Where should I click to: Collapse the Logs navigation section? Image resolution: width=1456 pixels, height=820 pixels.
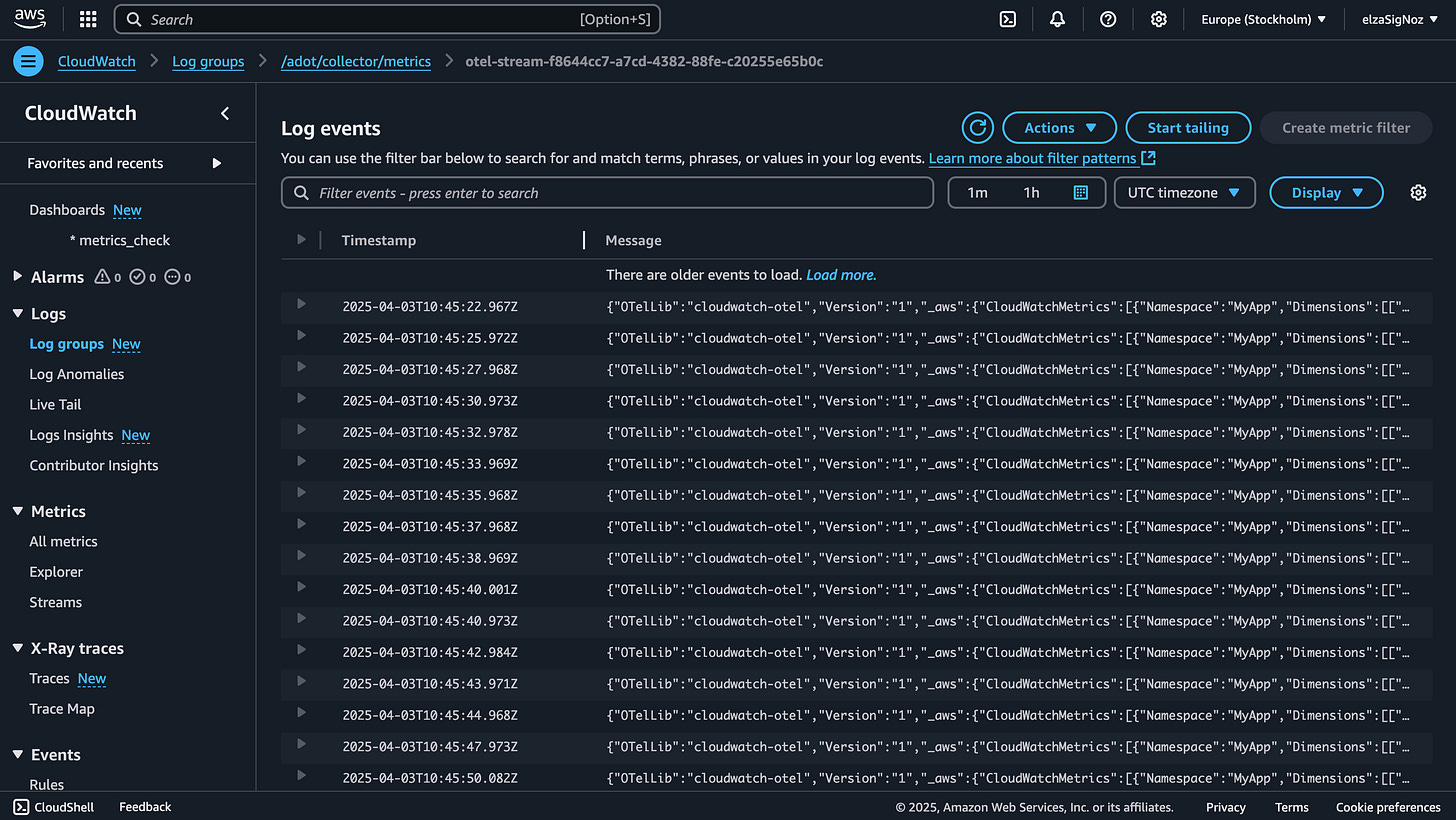tap(17, 313)
